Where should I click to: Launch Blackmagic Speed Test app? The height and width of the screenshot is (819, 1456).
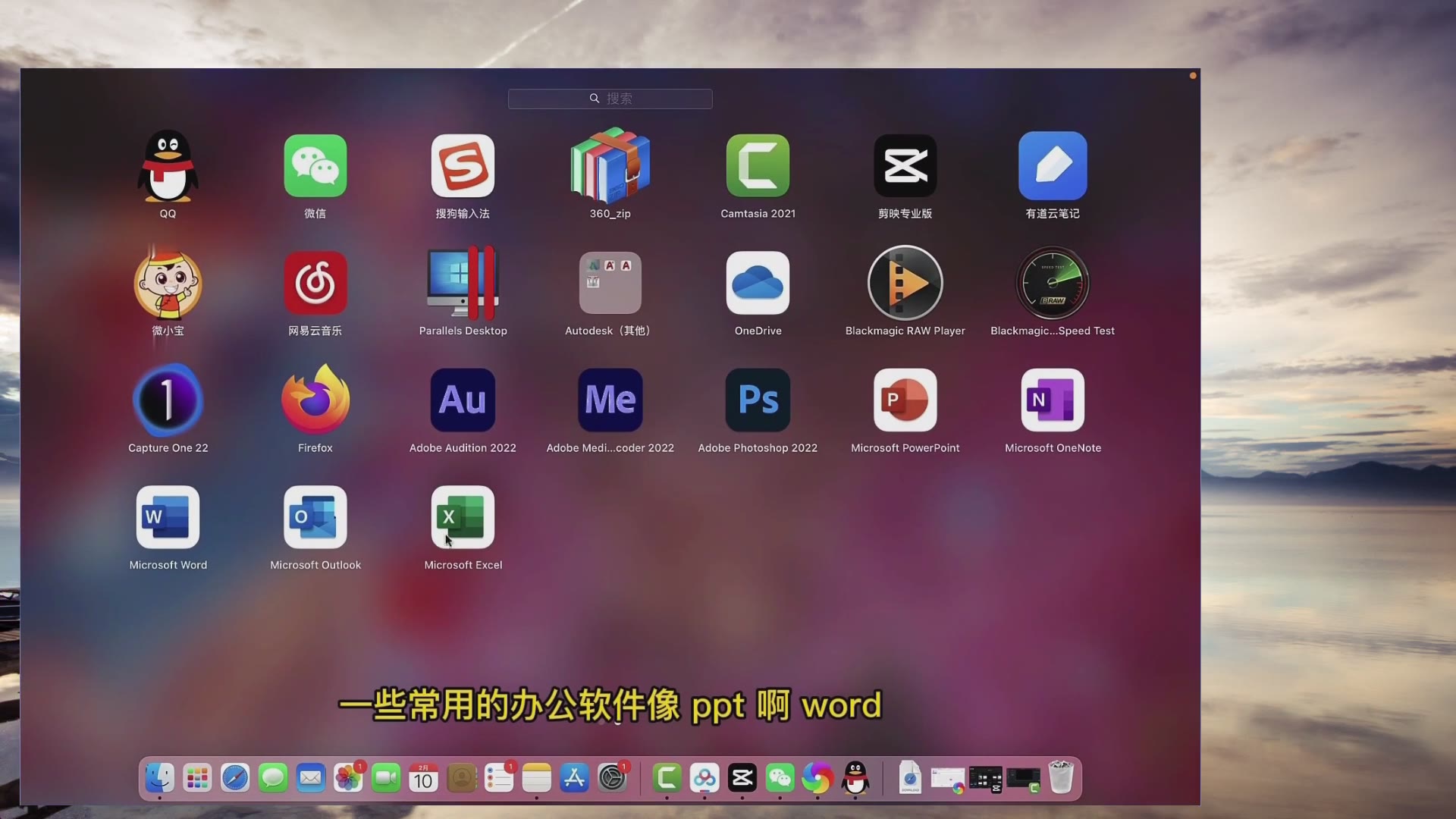(x=1053, y=283)
